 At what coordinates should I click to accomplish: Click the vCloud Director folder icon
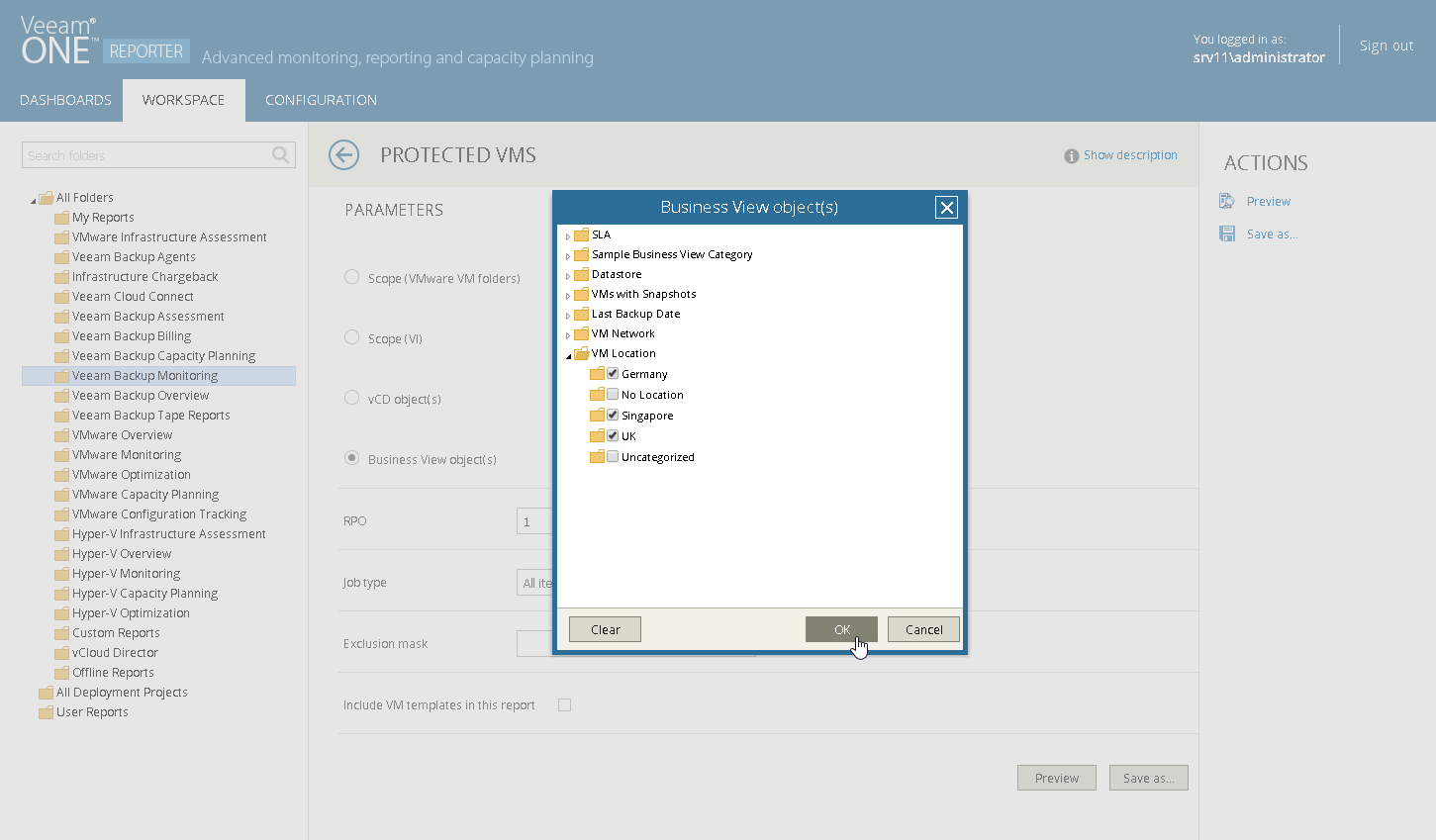coord(61,653)
